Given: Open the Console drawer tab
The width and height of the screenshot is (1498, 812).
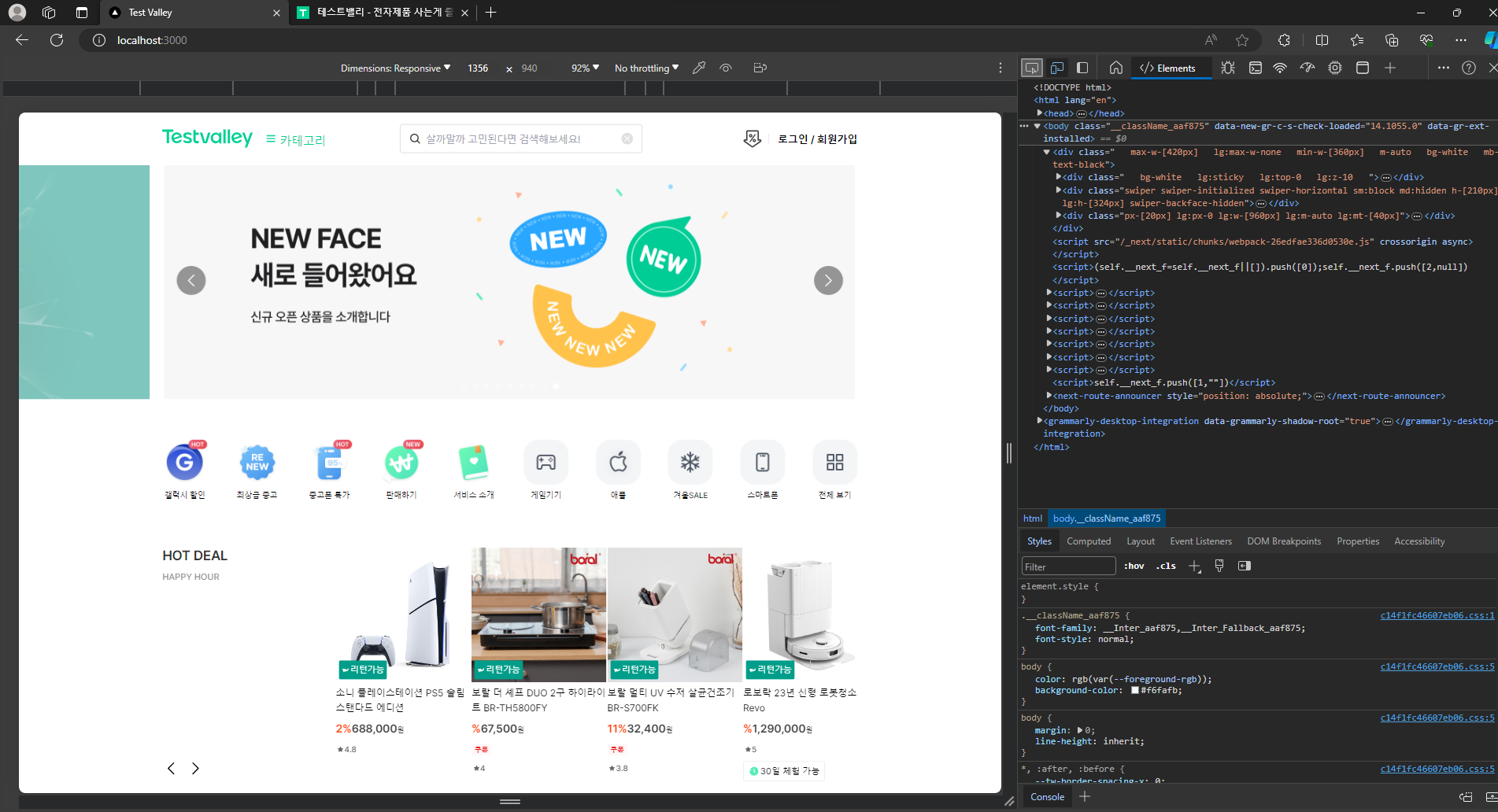Looking at the screenshot, I should click(x=1047, y=797).
